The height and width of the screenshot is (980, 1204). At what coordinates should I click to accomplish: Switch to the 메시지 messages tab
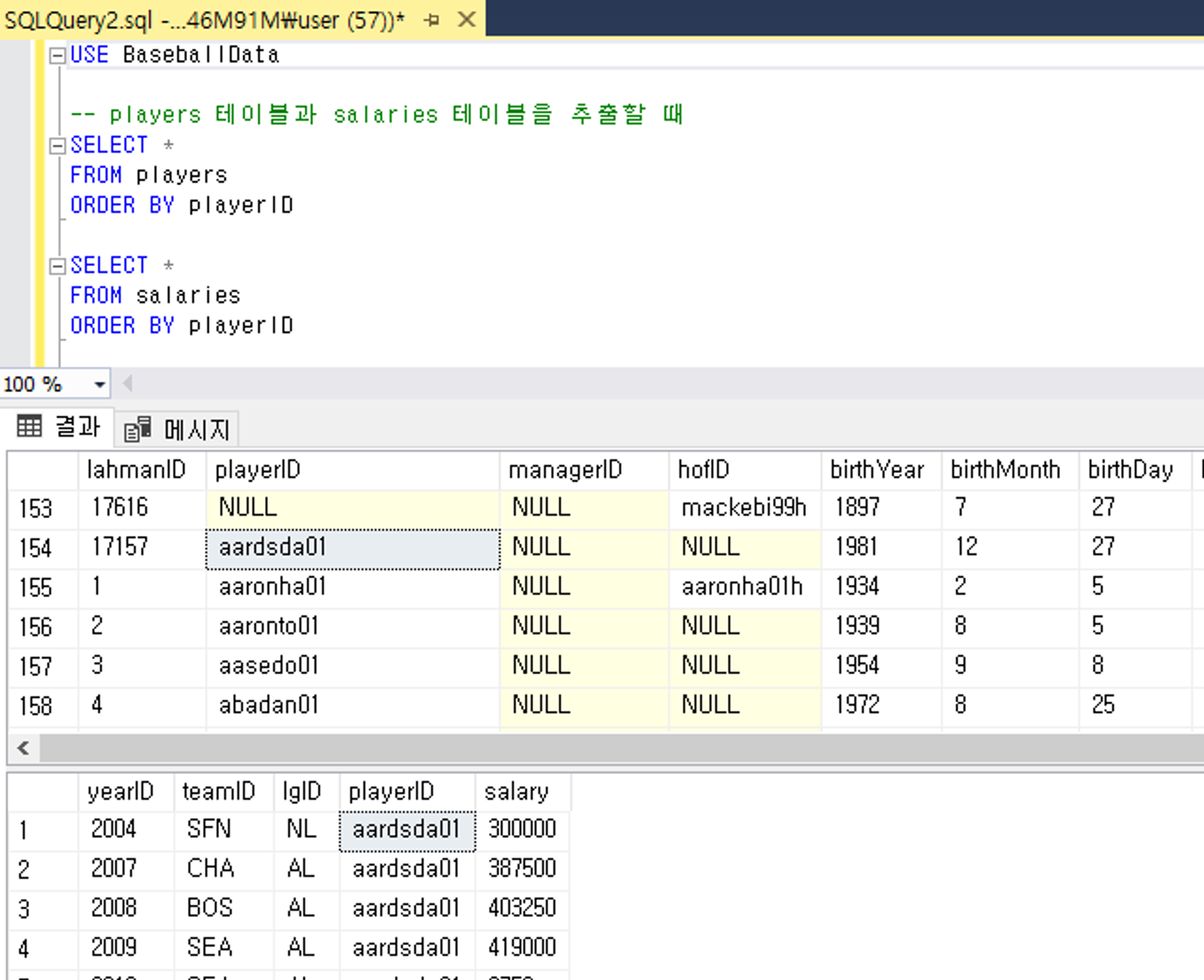[196, 430]
